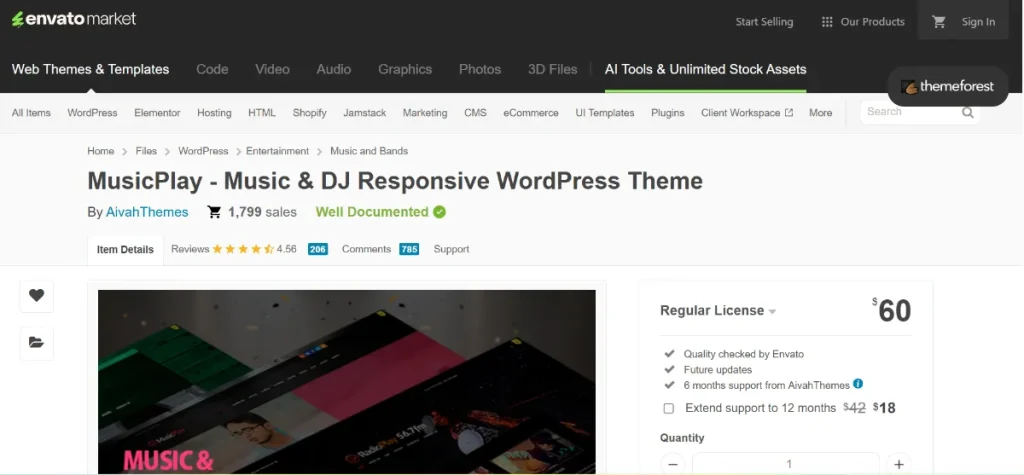The width and height of the screenshot is (1024, 475).
Task: Decrease quantity with minus button
Action: point(673,464)
